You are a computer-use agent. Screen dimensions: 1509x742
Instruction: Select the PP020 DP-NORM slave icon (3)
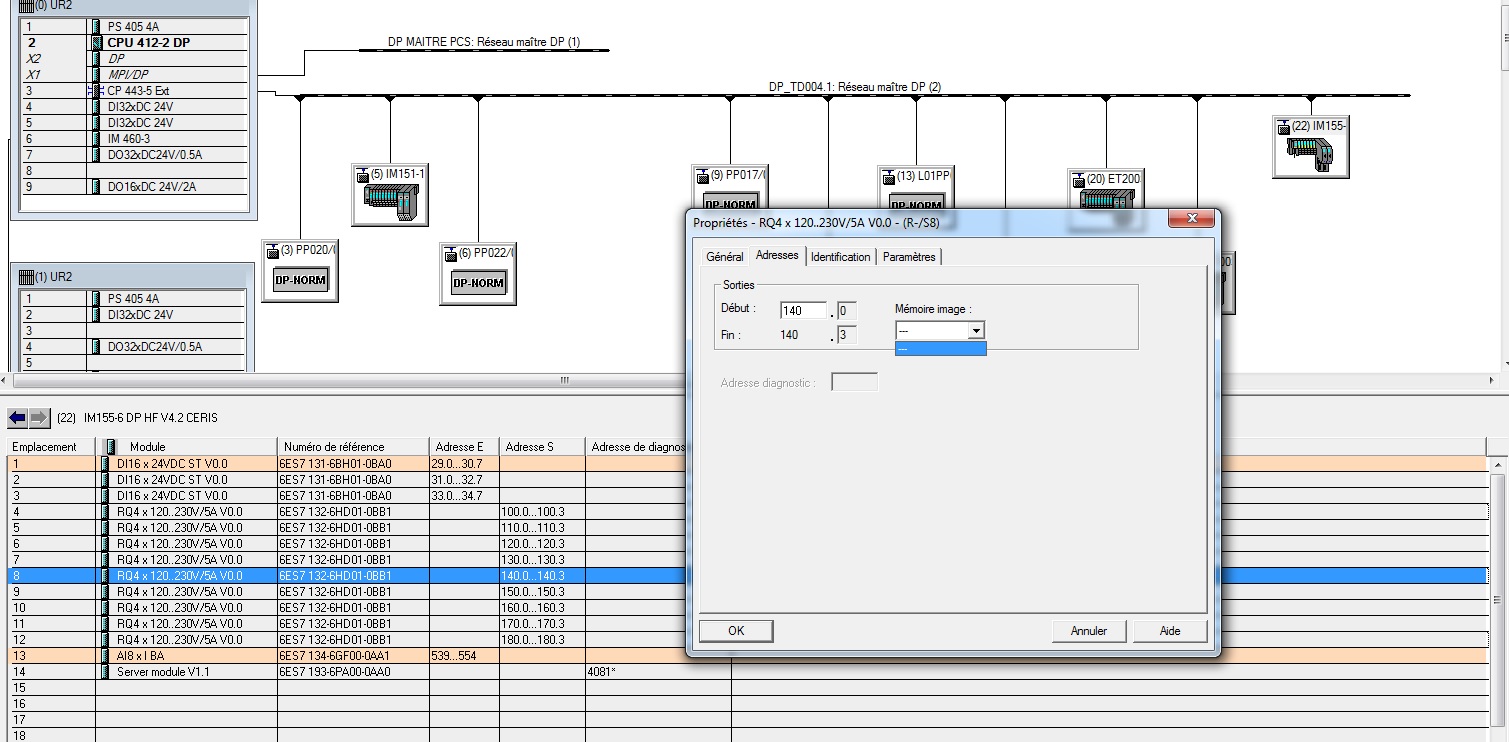point(300,279)
